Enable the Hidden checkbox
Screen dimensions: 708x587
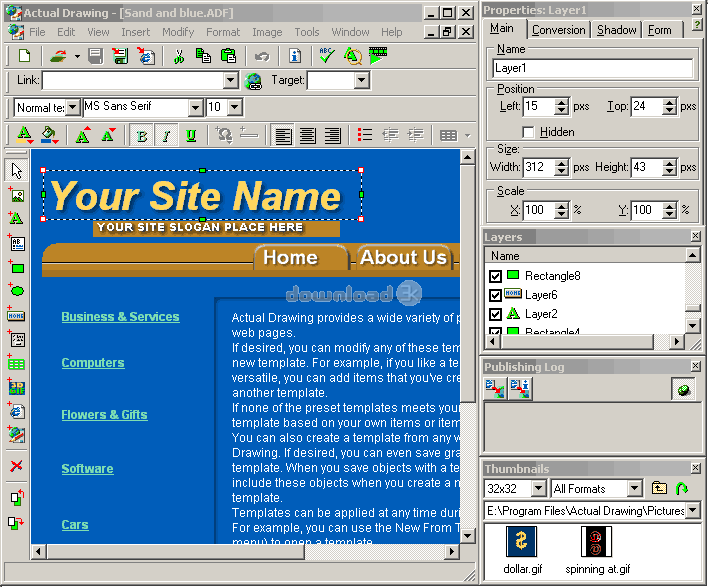[528, 132]
